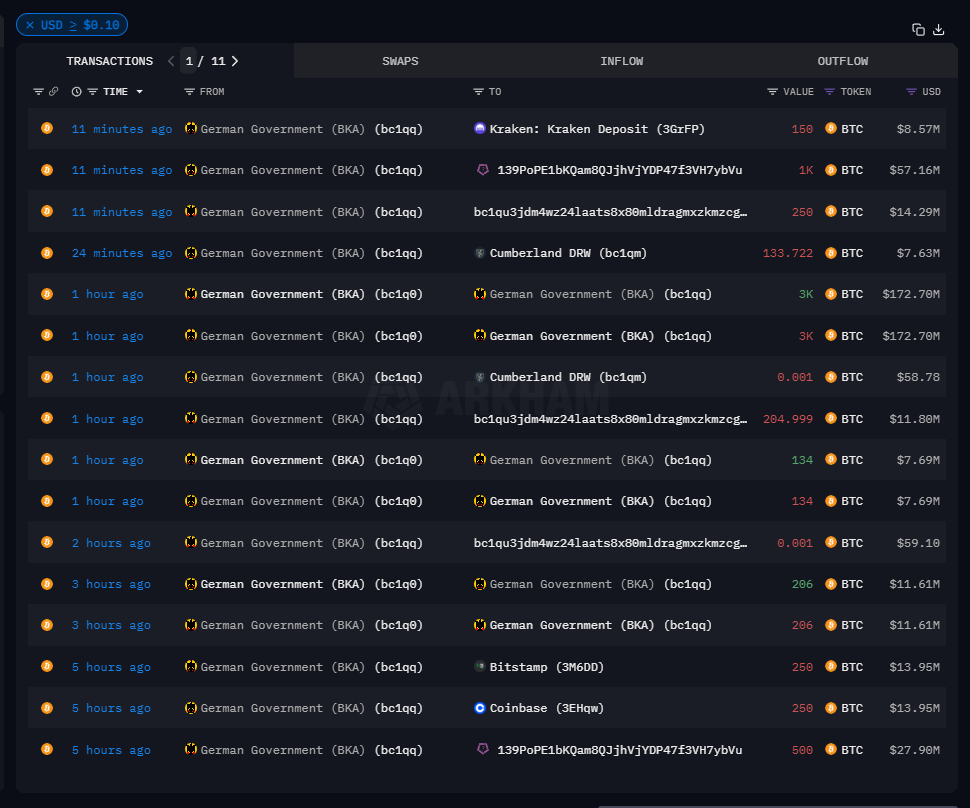Switch to the SWAPS tab
Image resolution: width=970 pixels, height=808 pixels.
(400, 61)
